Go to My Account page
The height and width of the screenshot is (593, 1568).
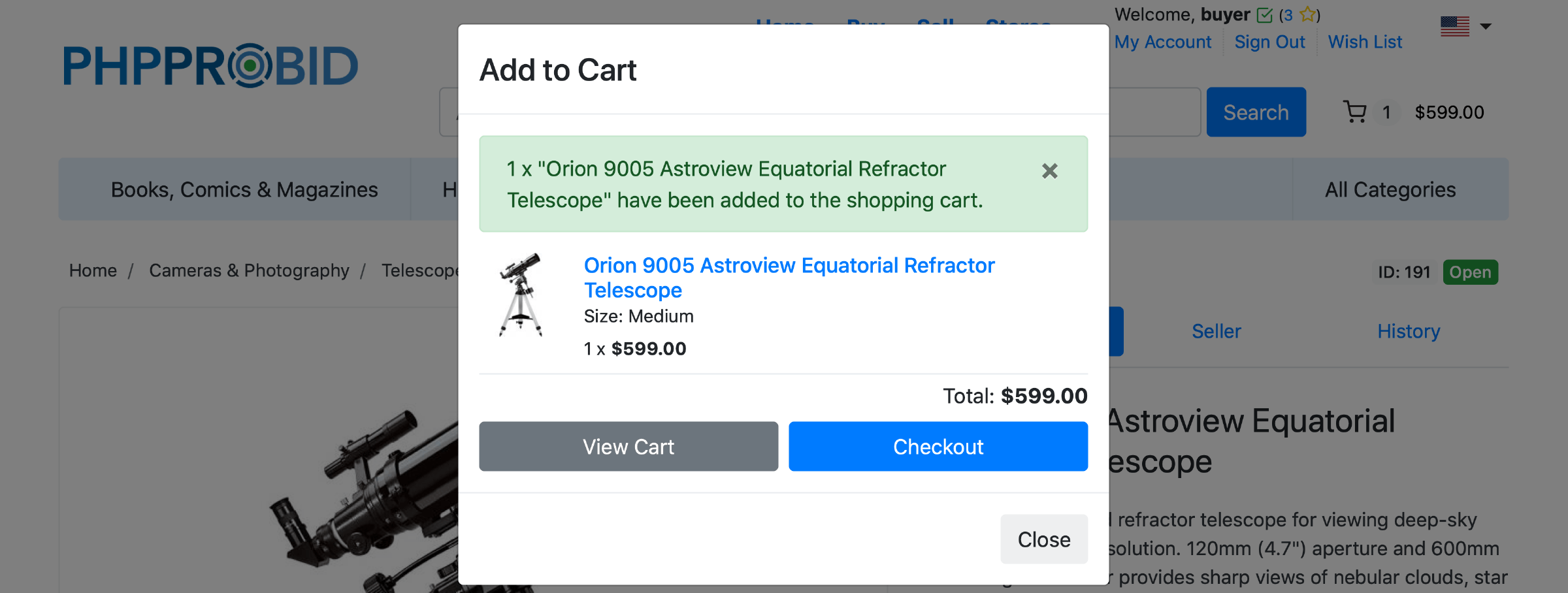click(x=1163, y=42)
